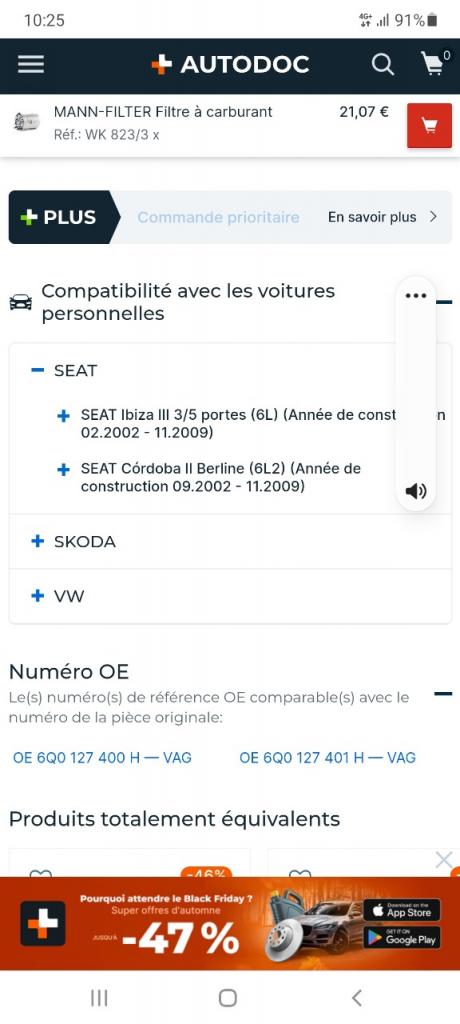Tap En savoir plus on PLUS banner
Screen dimensions: 460x1024
382,217
